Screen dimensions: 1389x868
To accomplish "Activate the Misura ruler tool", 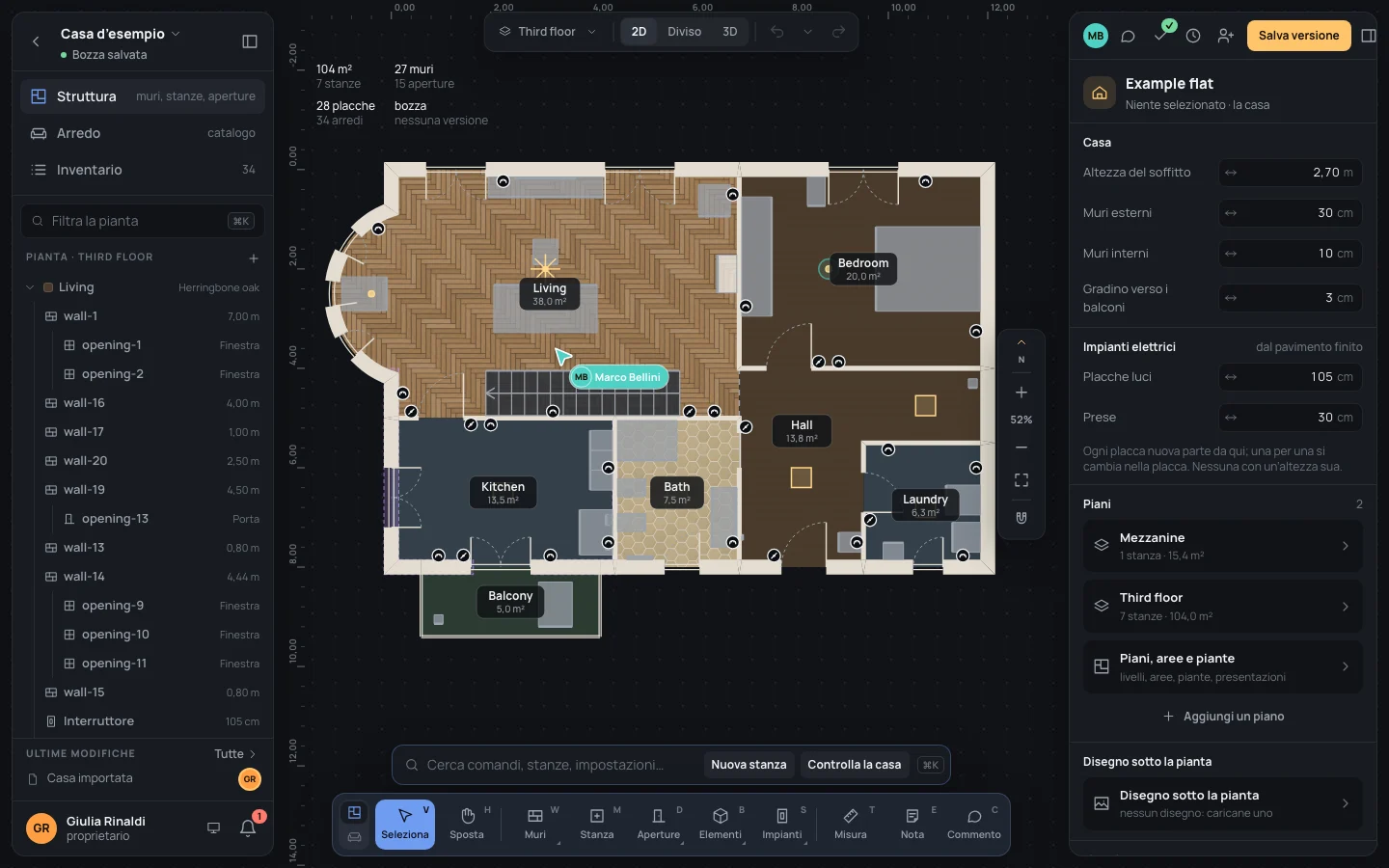I will pyautogui.click(x=851, y=825).
